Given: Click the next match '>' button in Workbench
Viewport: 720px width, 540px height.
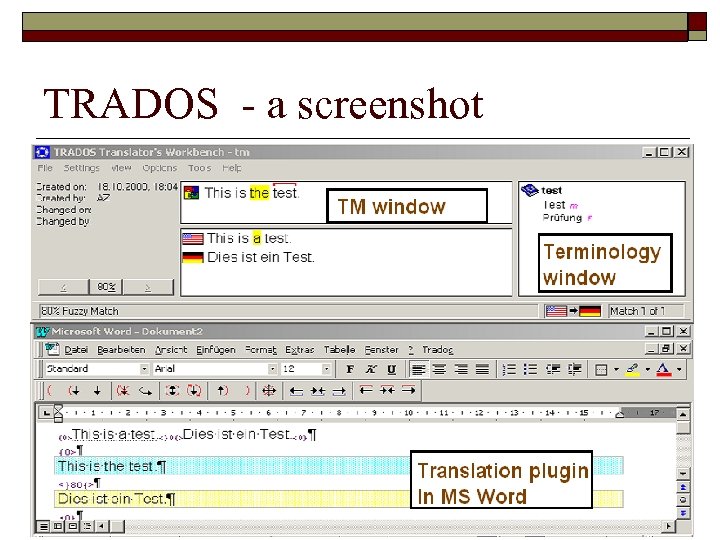Looking at the screenshot, I should pyautogui.click(x=148, y=287).
